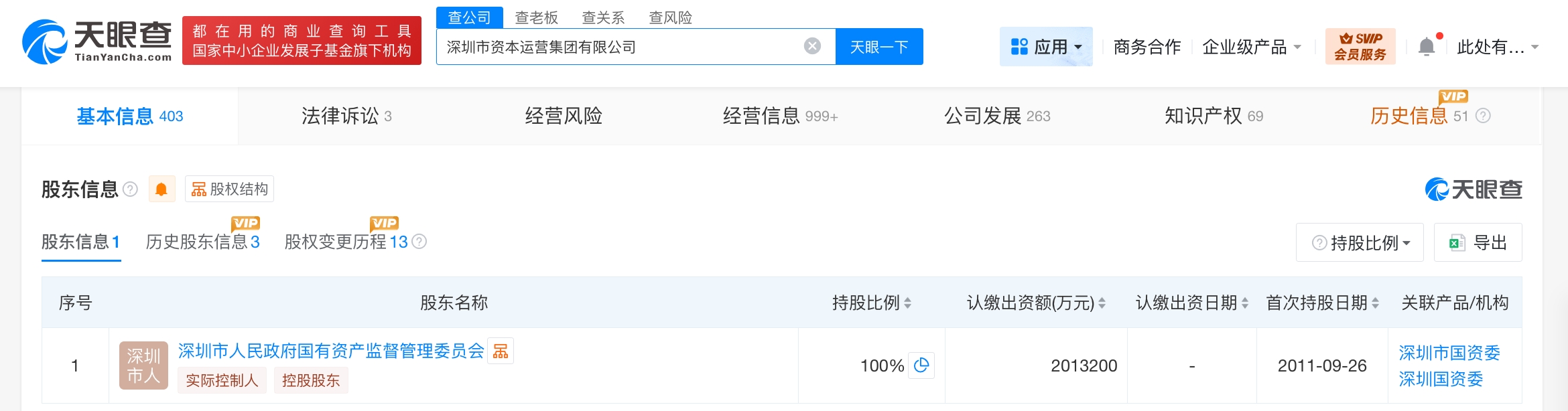The image size is (1568, 411).
Task: Click the pie chart icon beside 100%
Action: pos(921,365)
